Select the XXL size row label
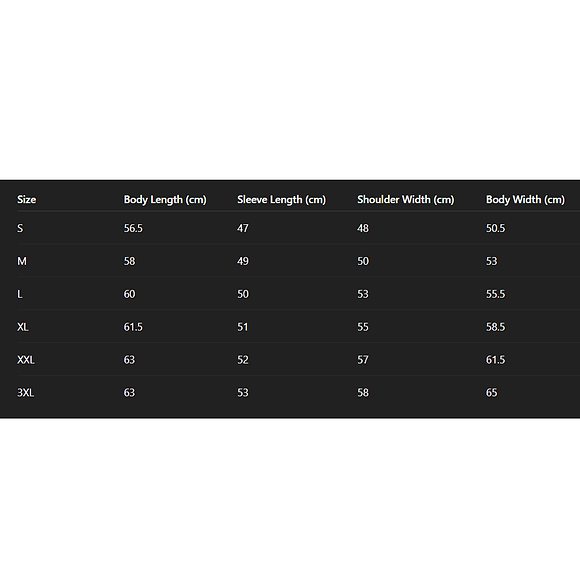The image size is (580, 580). coord(26,360)
